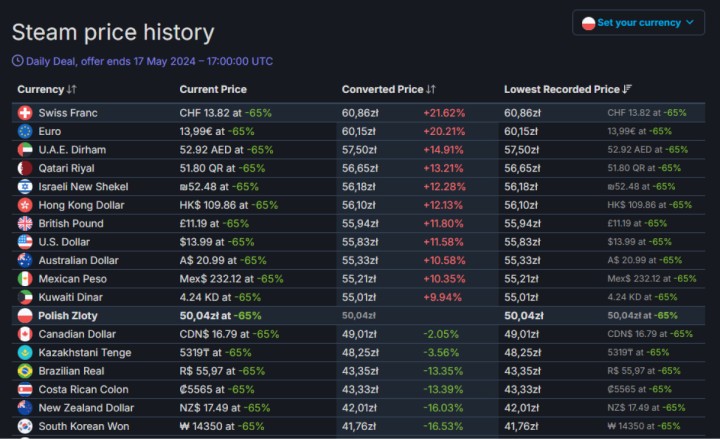The height and width of the screenshot is (439, 720).
Task: Click the Daily Deal offer ends text
Action: point(149,61)
